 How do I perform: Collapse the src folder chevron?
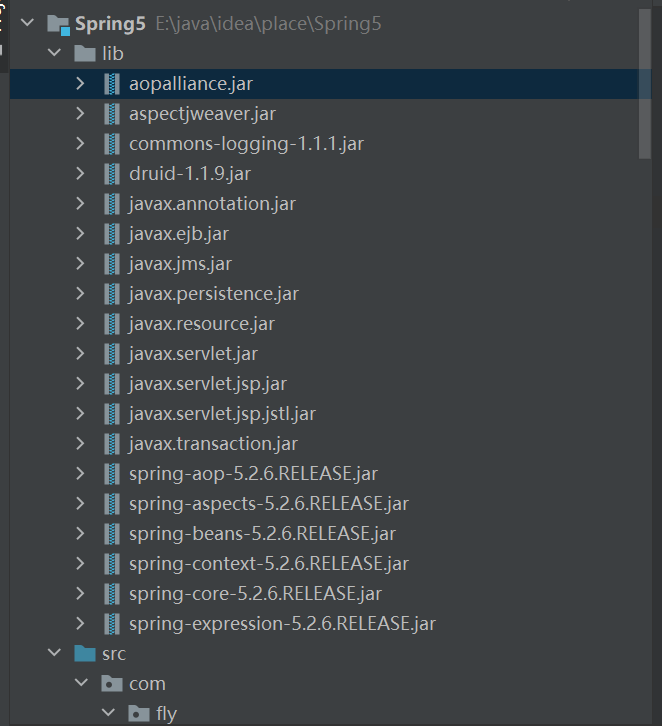click(x=55, y=653)
